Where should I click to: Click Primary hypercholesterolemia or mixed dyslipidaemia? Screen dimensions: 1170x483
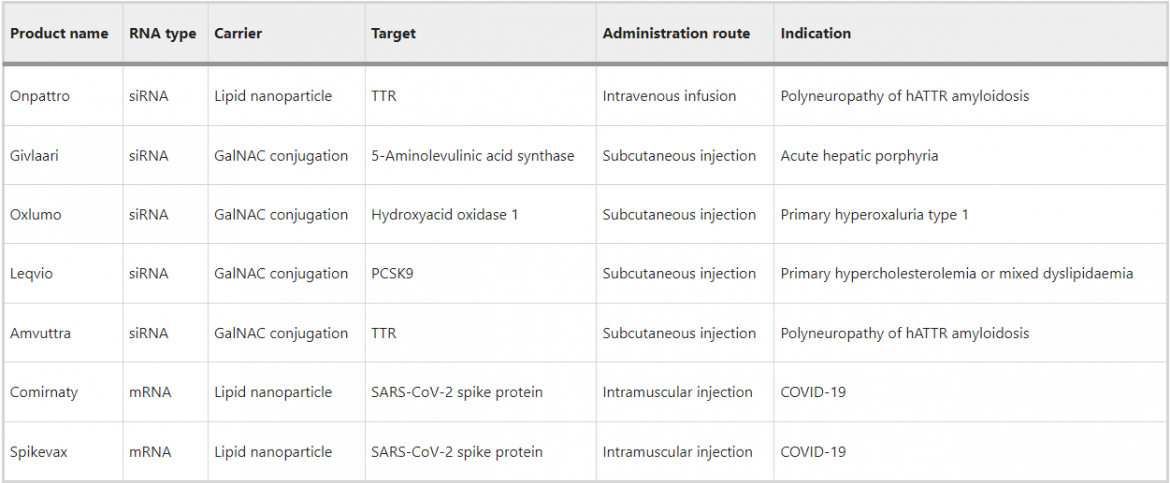(x=957, y=274)
